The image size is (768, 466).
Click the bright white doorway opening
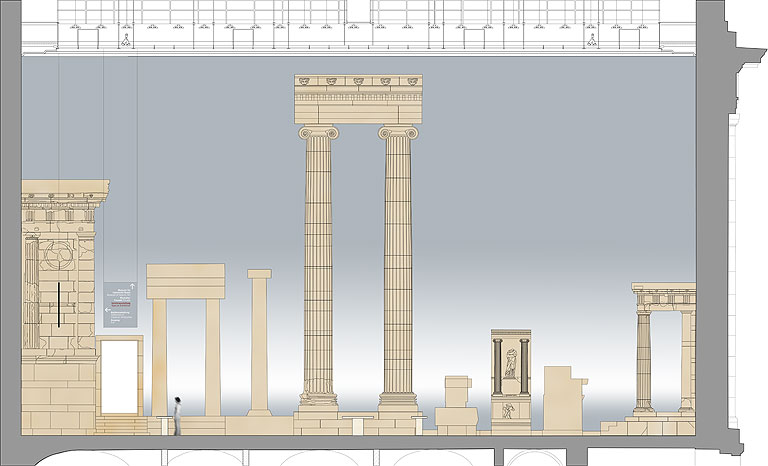point(120,375)
